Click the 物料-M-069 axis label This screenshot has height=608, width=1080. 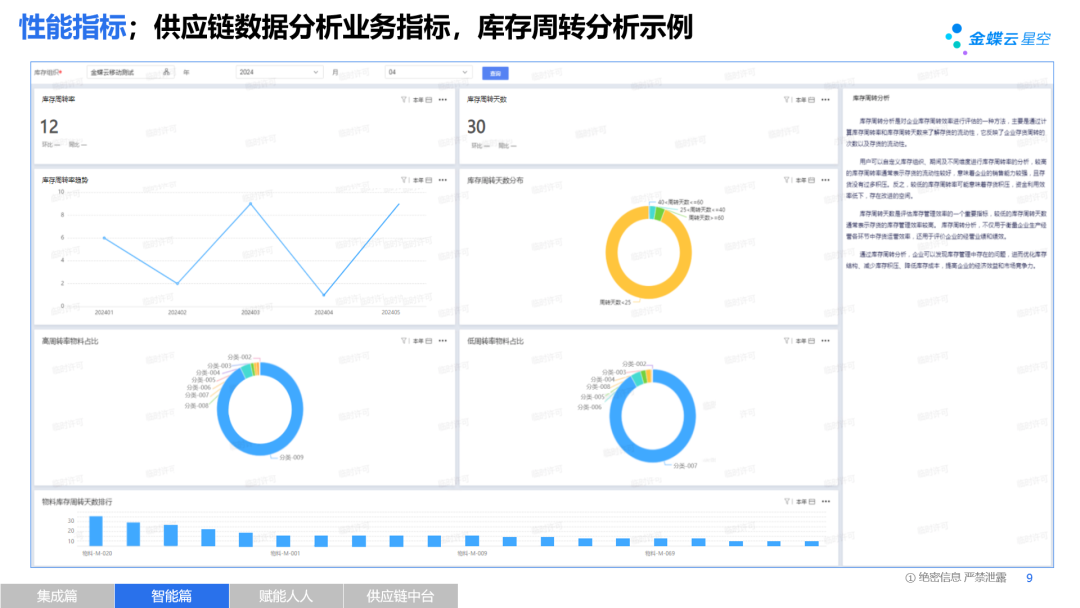660,554
